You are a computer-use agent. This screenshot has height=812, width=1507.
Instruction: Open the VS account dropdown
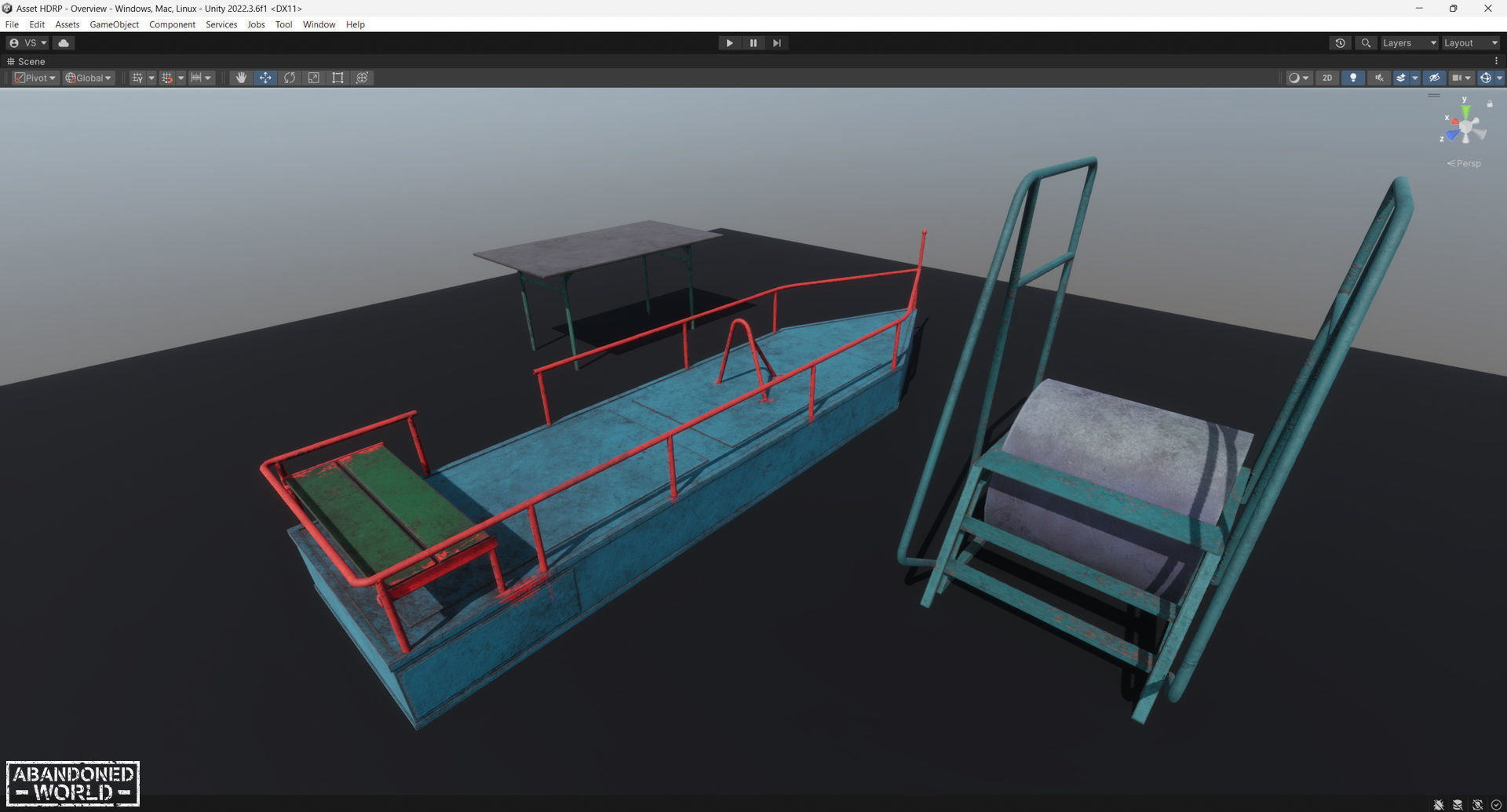pos(27,43)
